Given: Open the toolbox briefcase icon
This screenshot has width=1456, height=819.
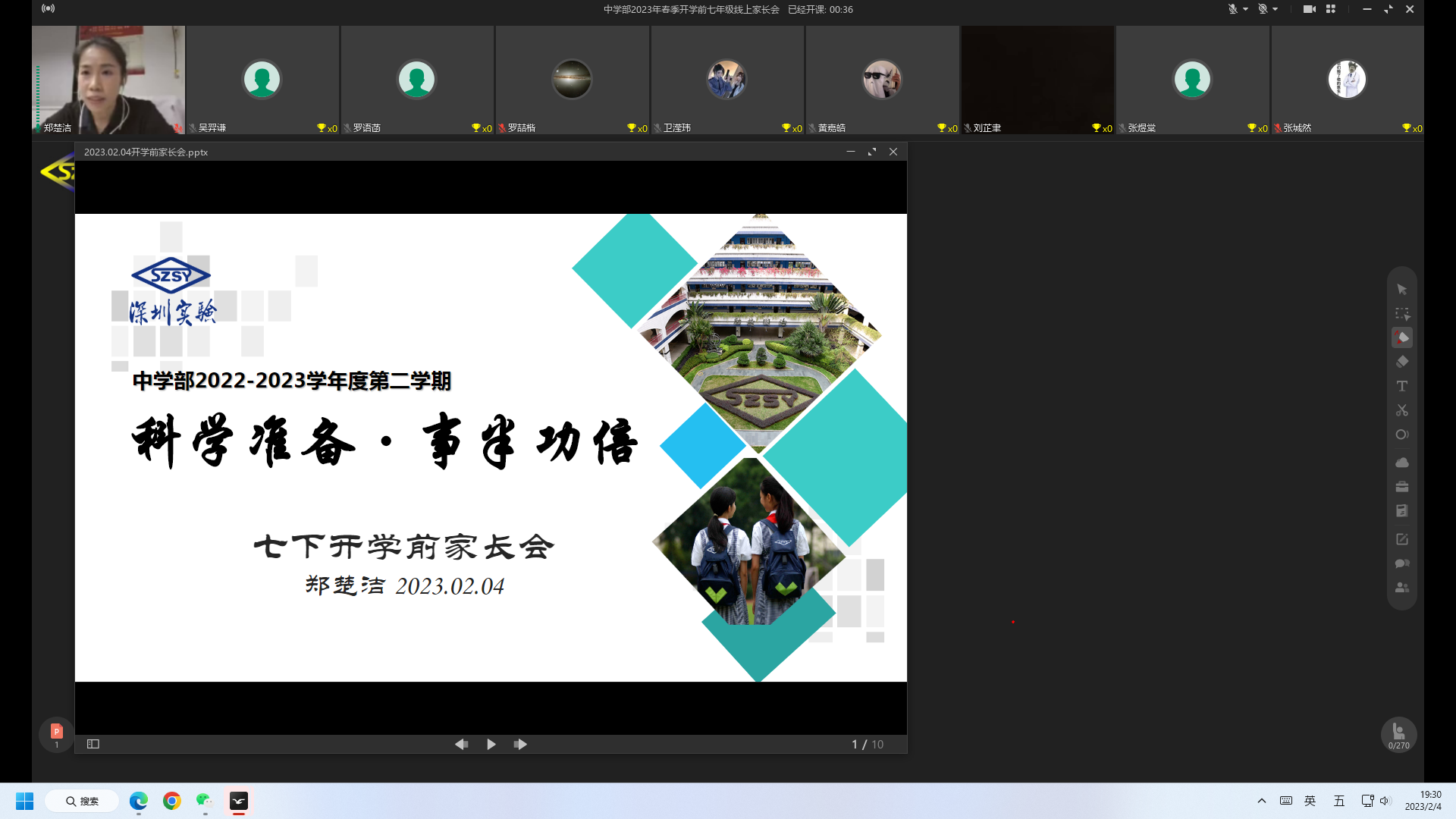Looking at the screenshot, I should (x=1401, y=487).
